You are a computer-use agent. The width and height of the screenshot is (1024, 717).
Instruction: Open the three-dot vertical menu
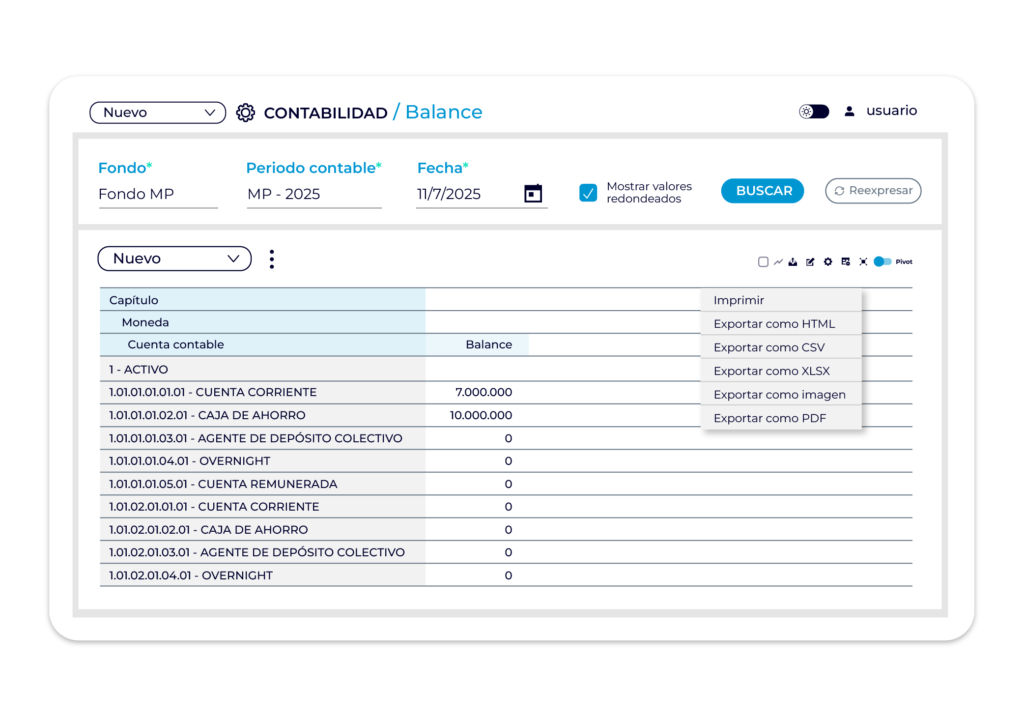point(272,259)
